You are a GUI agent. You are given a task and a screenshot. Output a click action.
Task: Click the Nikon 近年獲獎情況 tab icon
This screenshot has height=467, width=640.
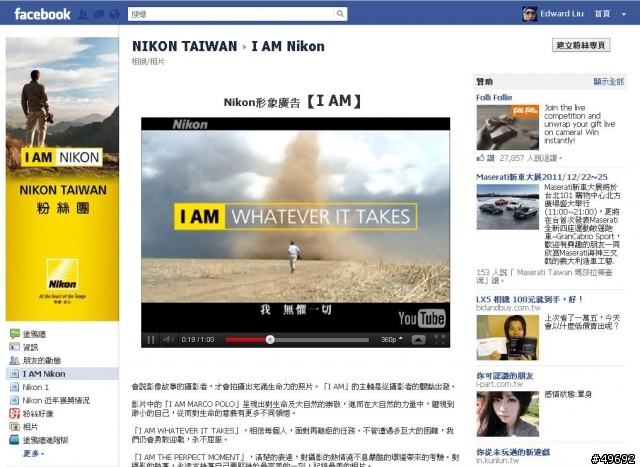(x=14, y=400)
